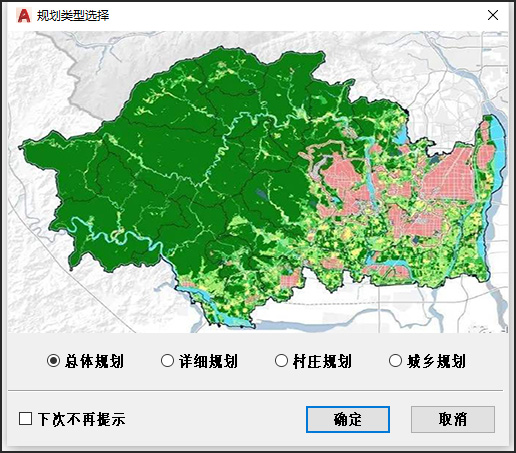This screenshot has width=516, height=453.
Task: Dismiss using the 取消 button
Action: (453, 419)
